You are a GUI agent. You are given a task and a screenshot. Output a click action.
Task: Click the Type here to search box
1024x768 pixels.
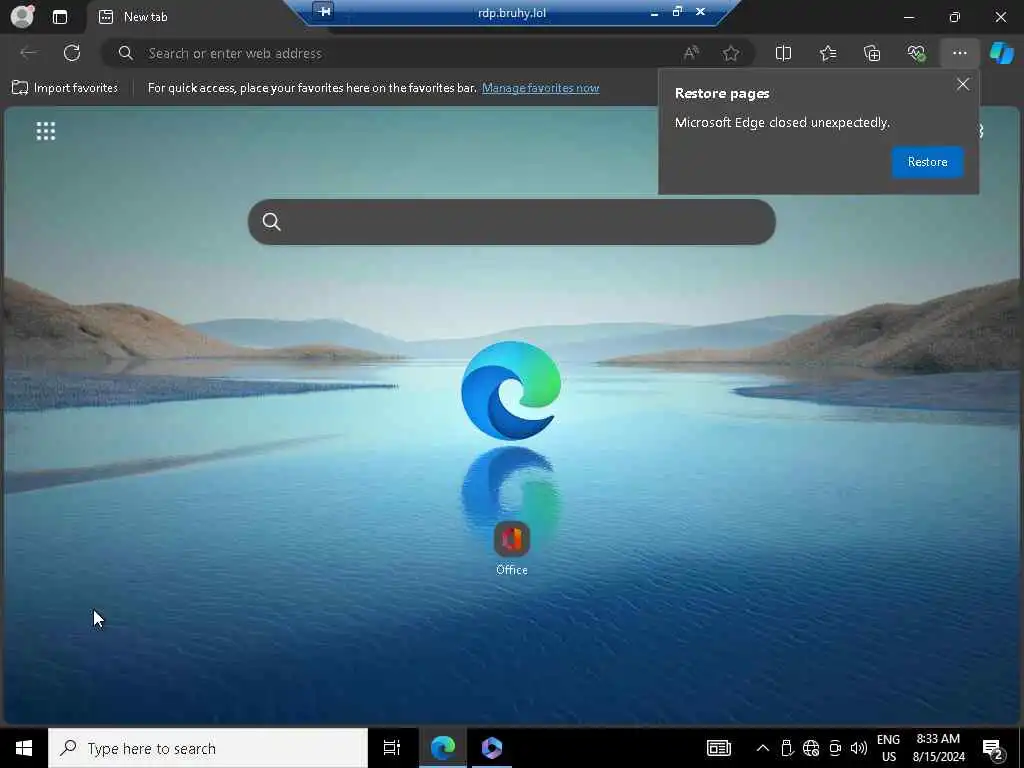tap(208, 748)
